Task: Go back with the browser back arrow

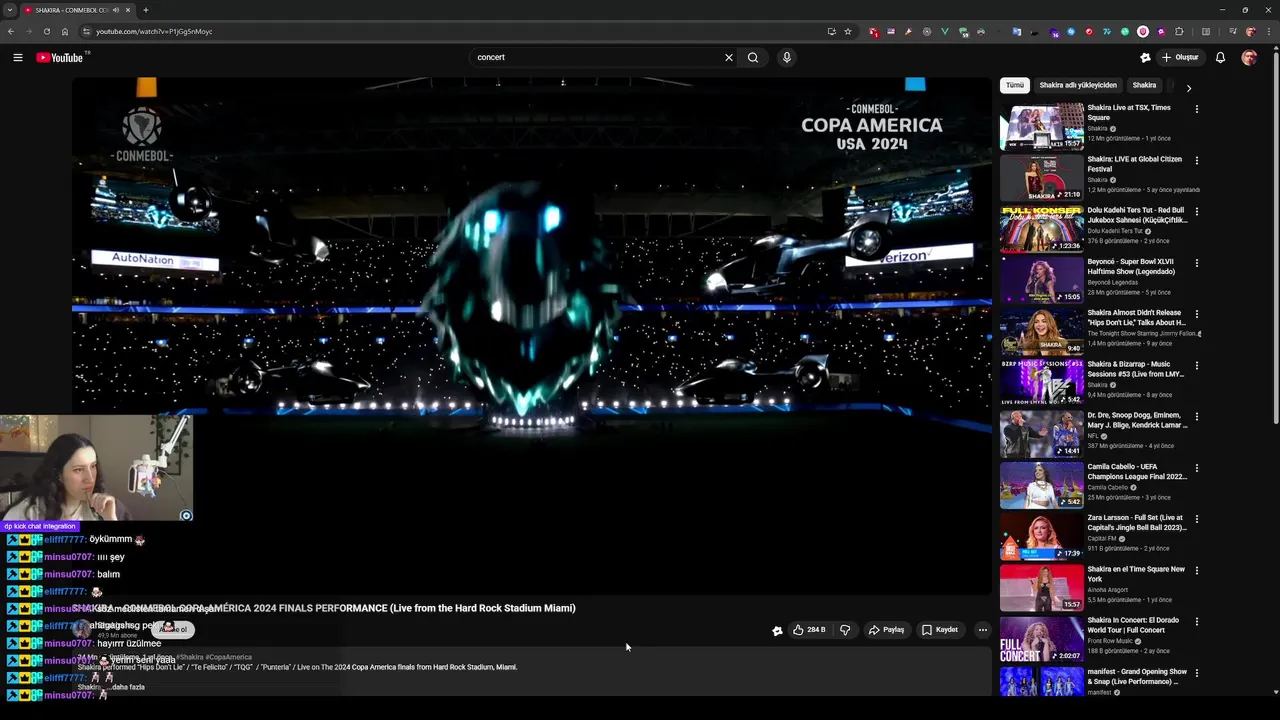Action: [x=10, y=31]
